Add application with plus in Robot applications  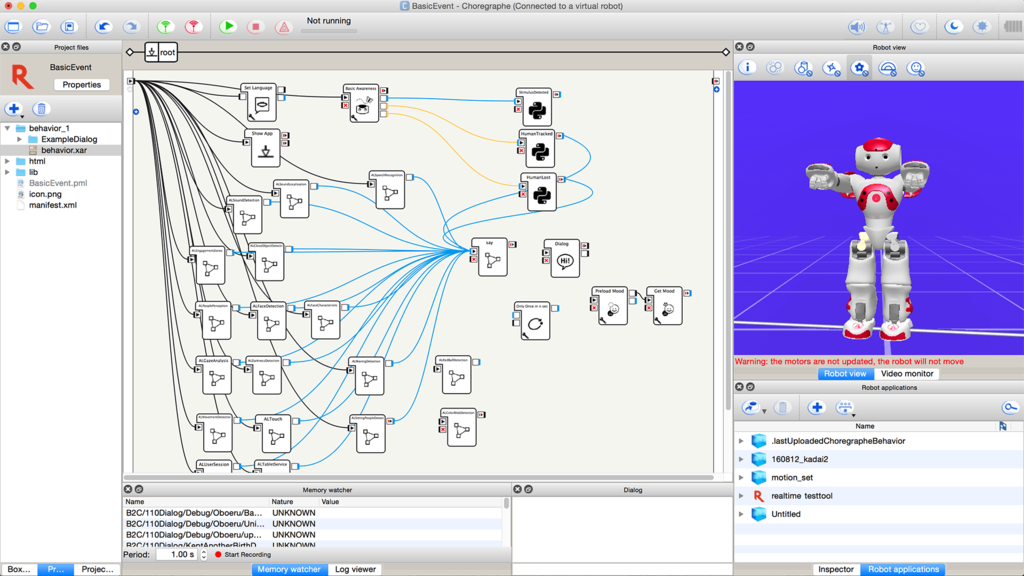click(816, 408)
